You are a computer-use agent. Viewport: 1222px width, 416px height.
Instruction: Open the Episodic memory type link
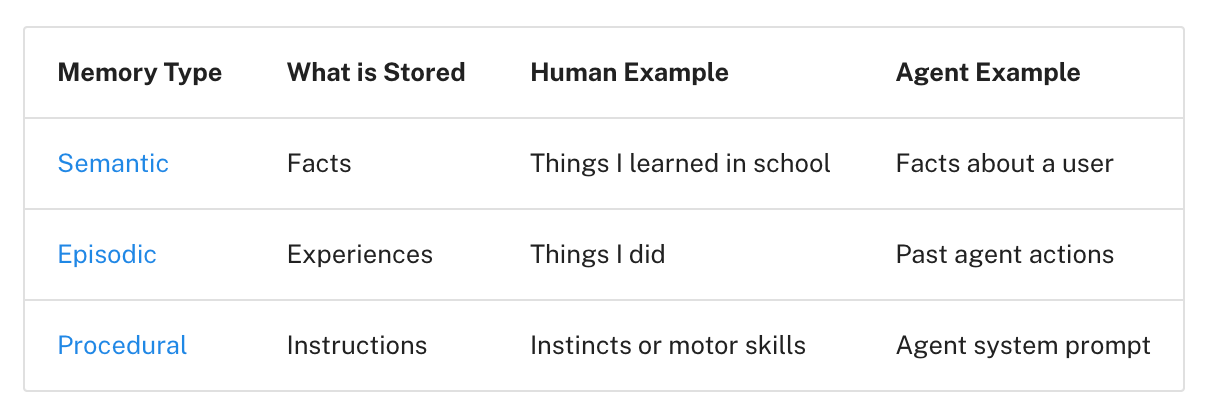click(x=107, y=254)
